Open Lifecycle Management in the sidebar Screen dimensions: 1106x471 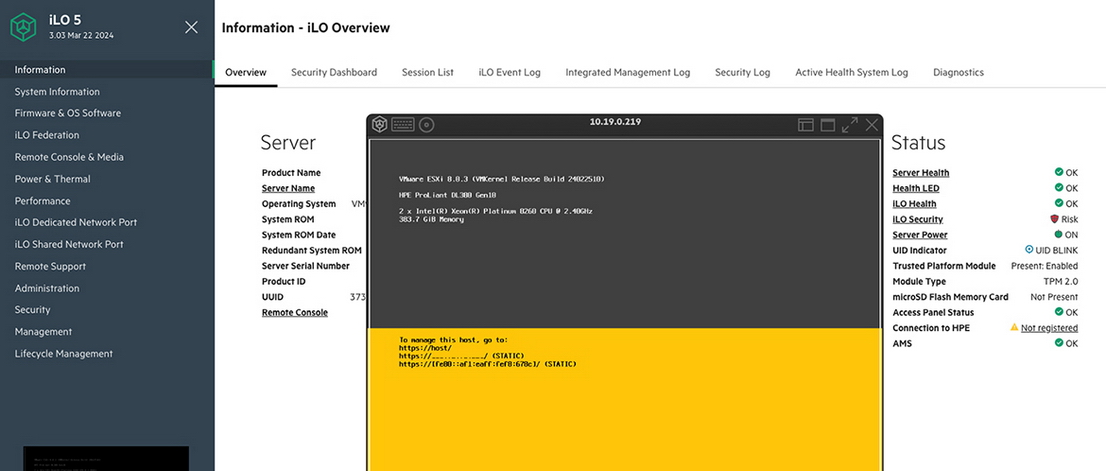(x=63, y=354)
